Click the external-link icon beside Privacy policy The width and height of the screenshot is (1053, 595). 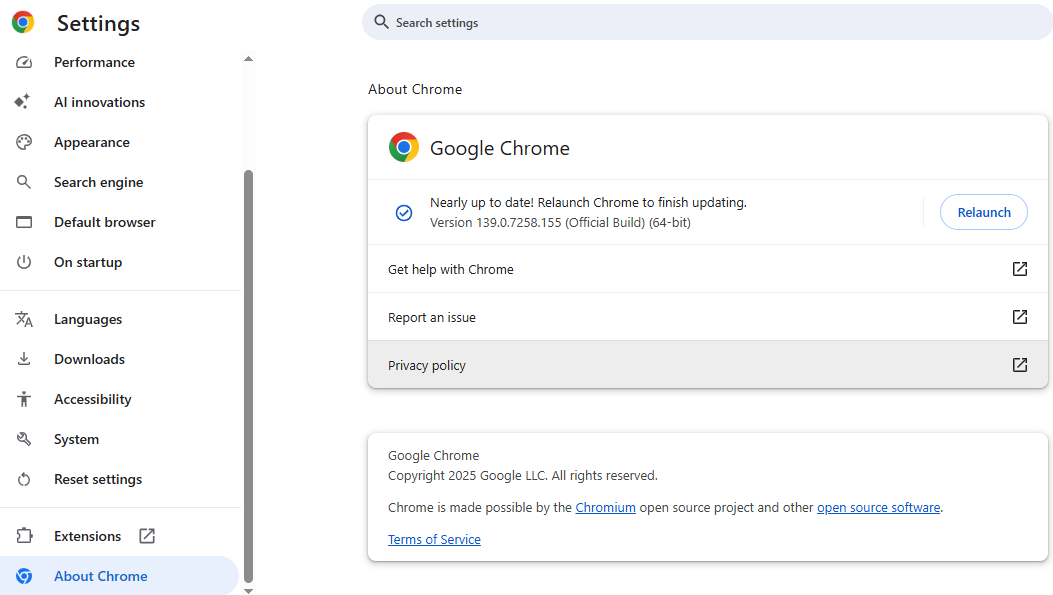point(1019,364)
